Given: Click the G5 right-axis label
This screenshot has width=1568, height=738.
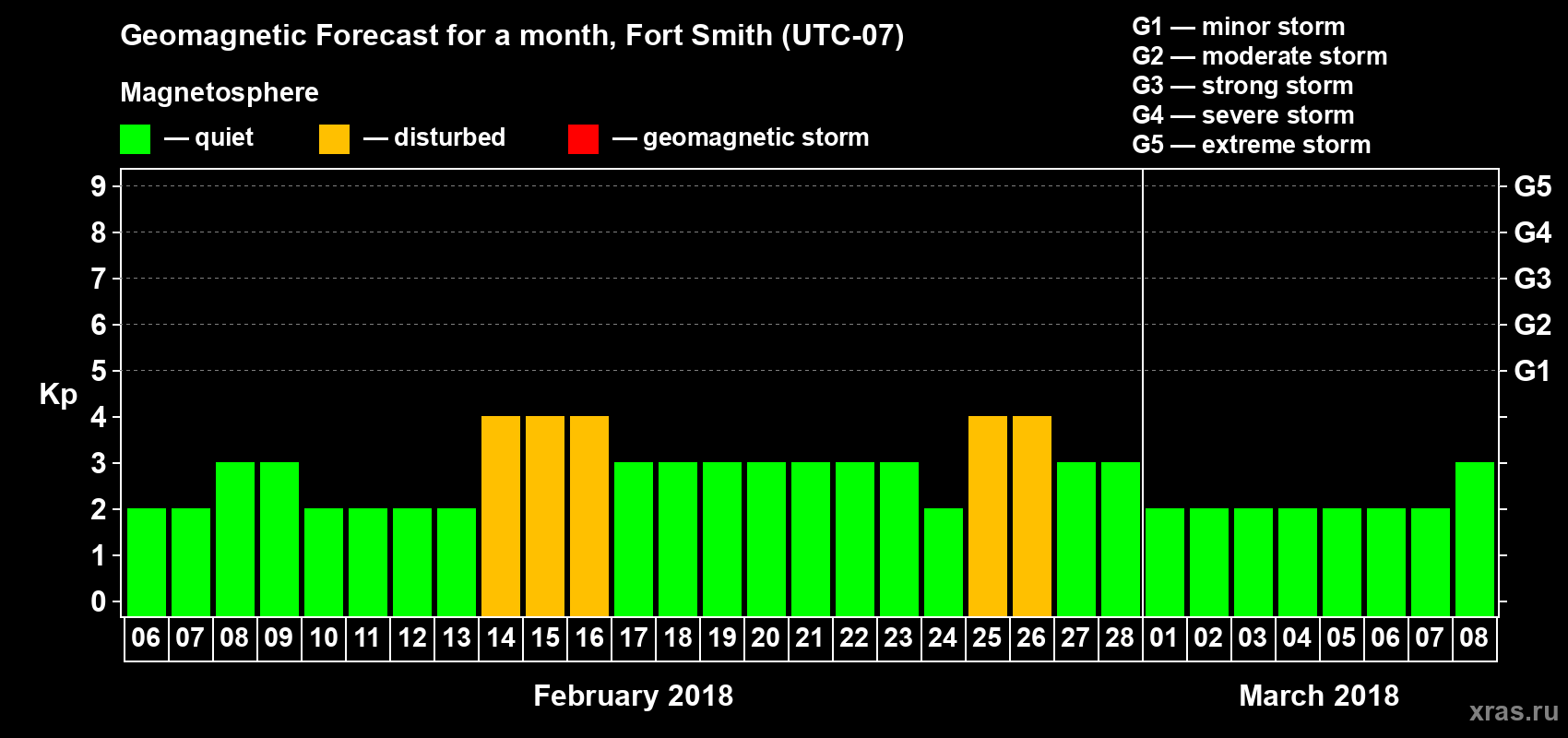Looking at the screenshot, I should click(x=1533, y=186).
